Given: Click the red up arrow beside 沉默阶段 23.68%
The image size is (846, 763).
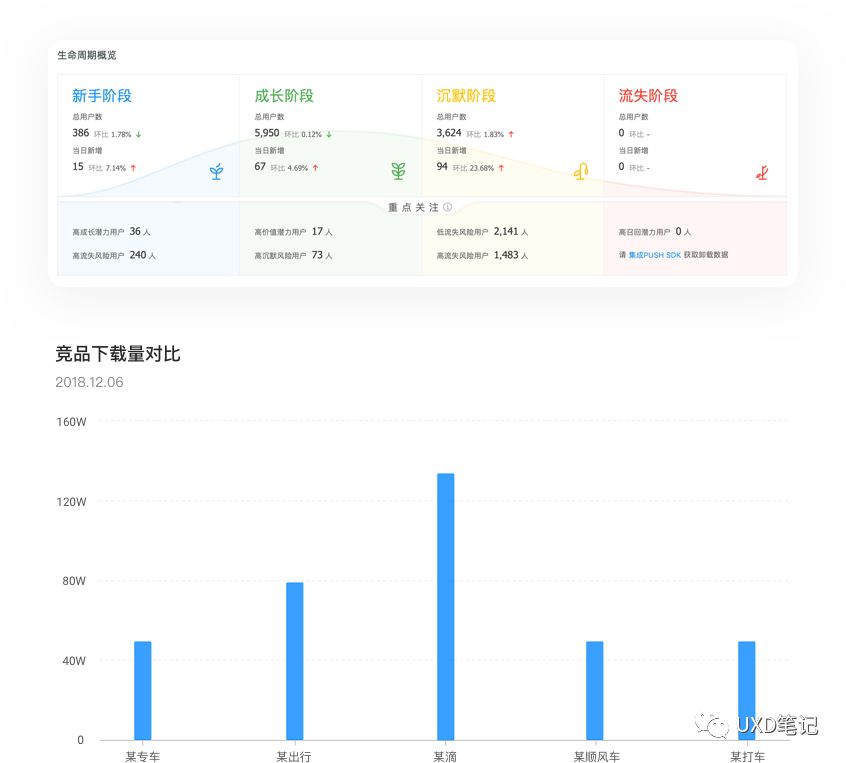Looking at the screenshot, I should coord(501,168).
